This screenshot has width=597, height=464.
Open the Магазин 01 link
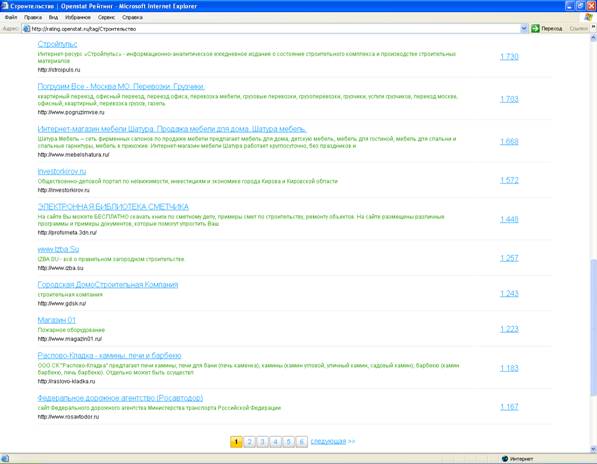point(56,320)
